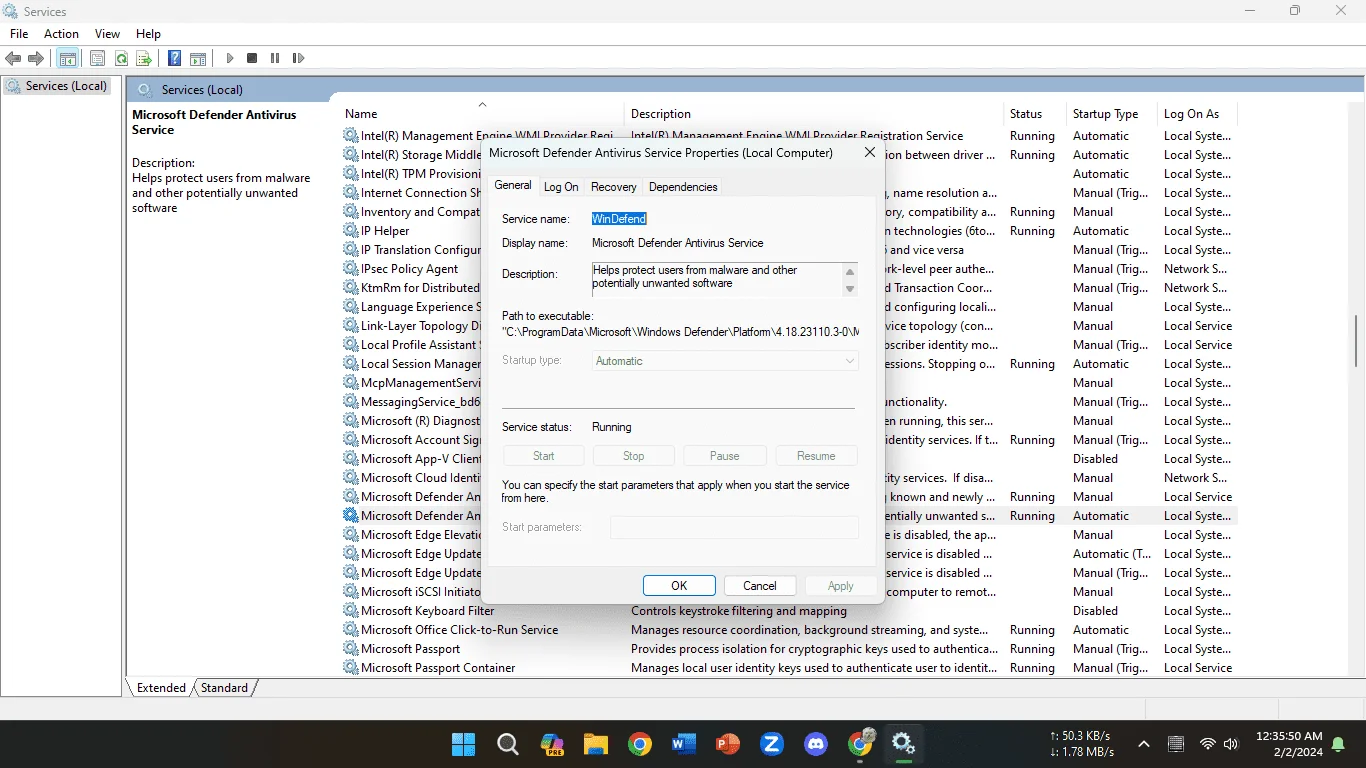Open taskbar Search
Viewport: 1366px width, 768px height.
508,744
